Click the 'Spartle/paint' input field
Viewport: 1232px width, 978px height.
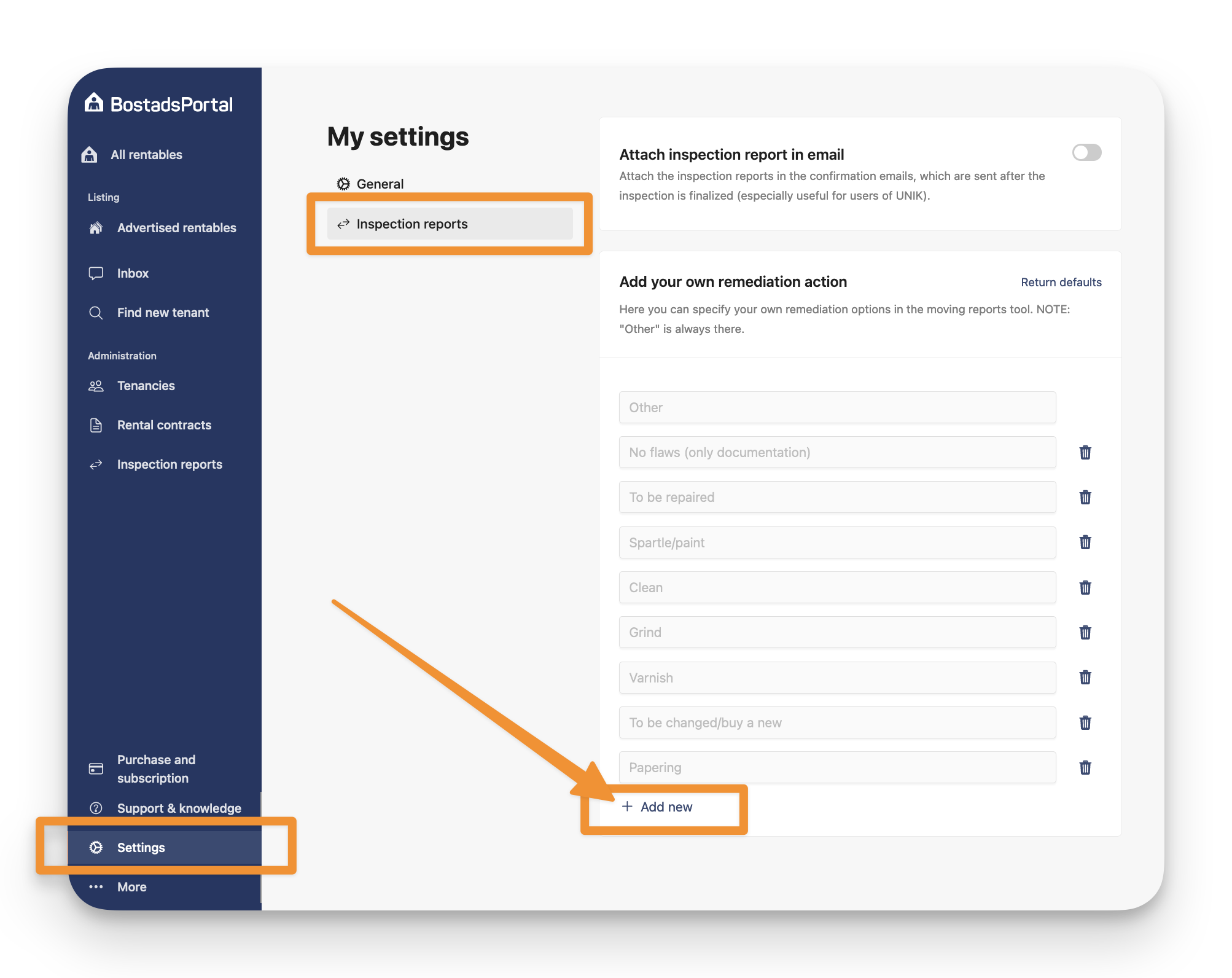pyautogui.click(x=837, y=542)
